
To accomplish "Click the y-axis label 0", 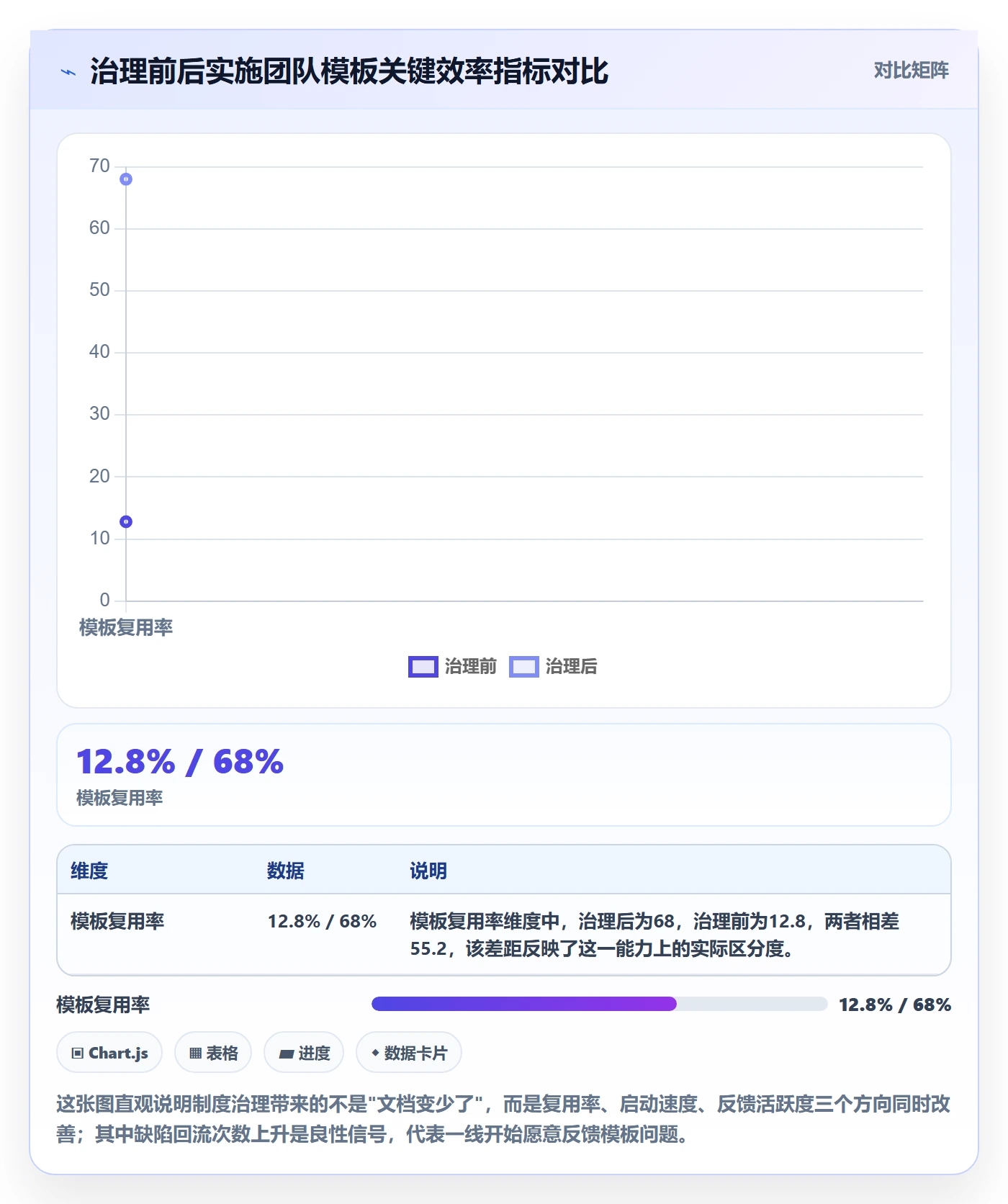I will point(105,601).
